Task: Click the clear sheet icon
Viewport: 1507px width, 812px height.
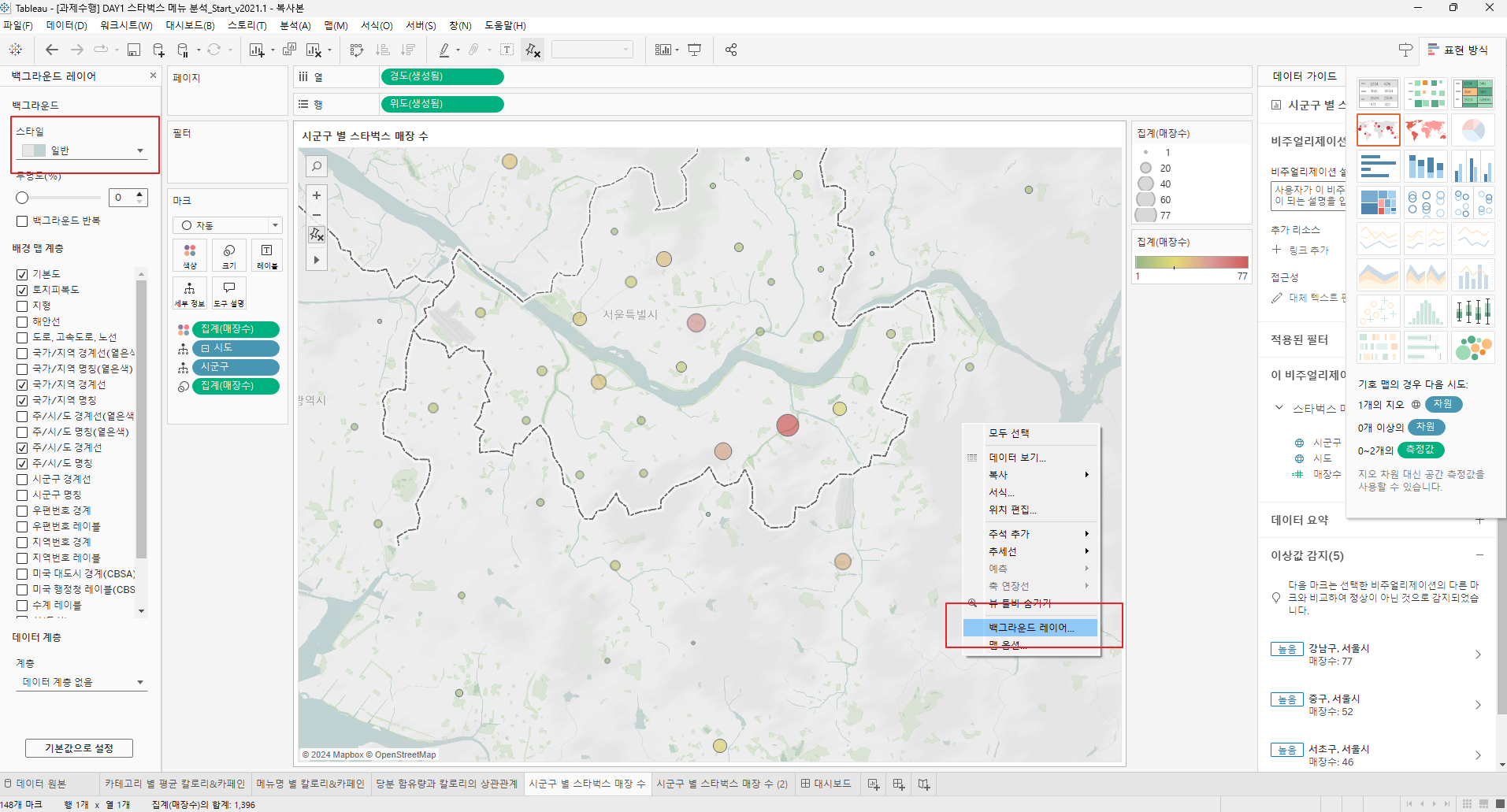Action: click(314, 50)
